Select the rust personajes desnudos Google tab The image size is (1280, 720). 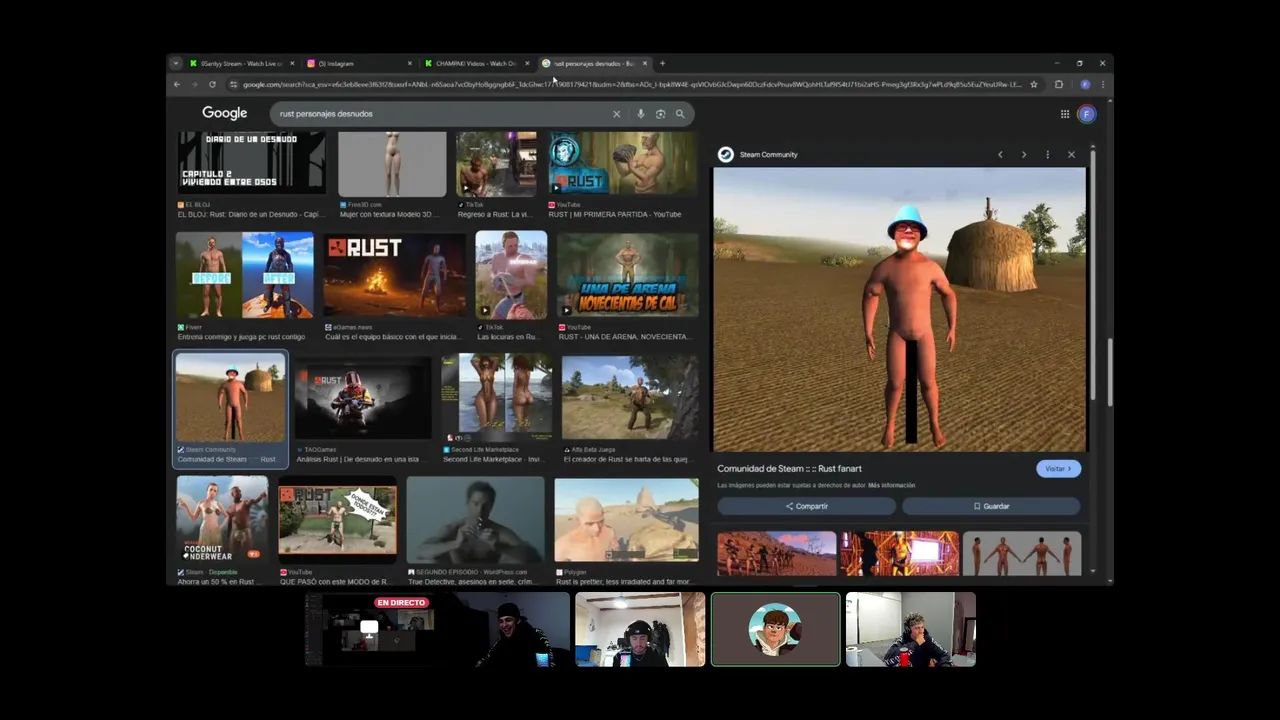click(x=594, y=63)
